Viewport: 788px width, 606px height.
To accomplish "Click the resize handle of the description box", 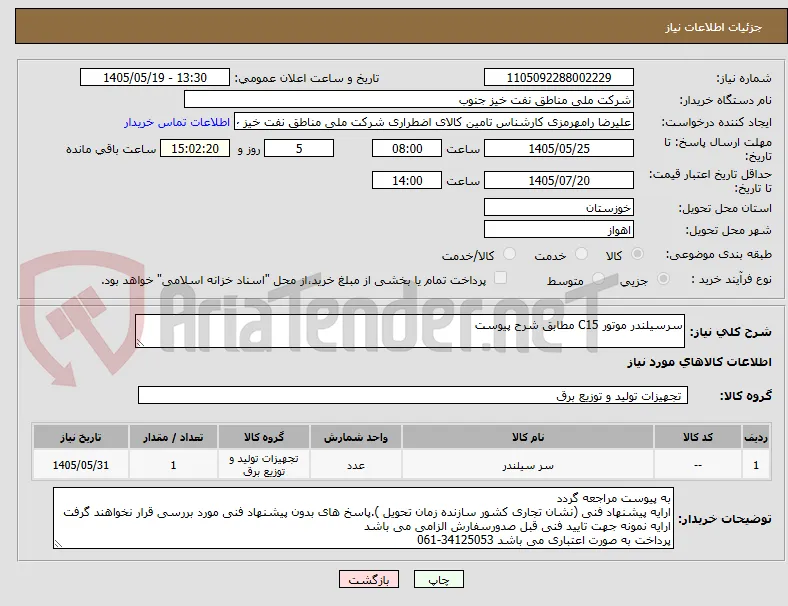I will point(140,343).
